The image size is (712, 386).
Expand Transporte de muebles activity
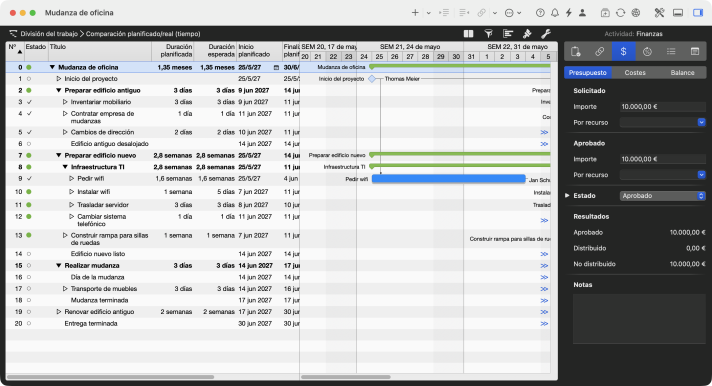pyautogui.click(x=65, y=289)
